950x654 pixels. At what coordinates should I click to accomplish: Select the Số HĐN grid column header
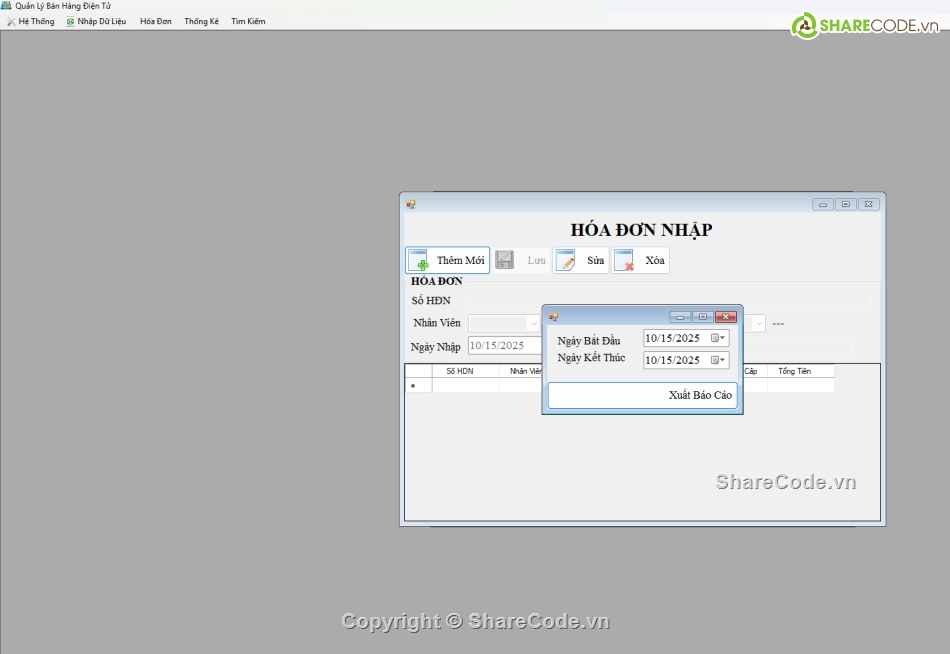click(x=459, y=371)
